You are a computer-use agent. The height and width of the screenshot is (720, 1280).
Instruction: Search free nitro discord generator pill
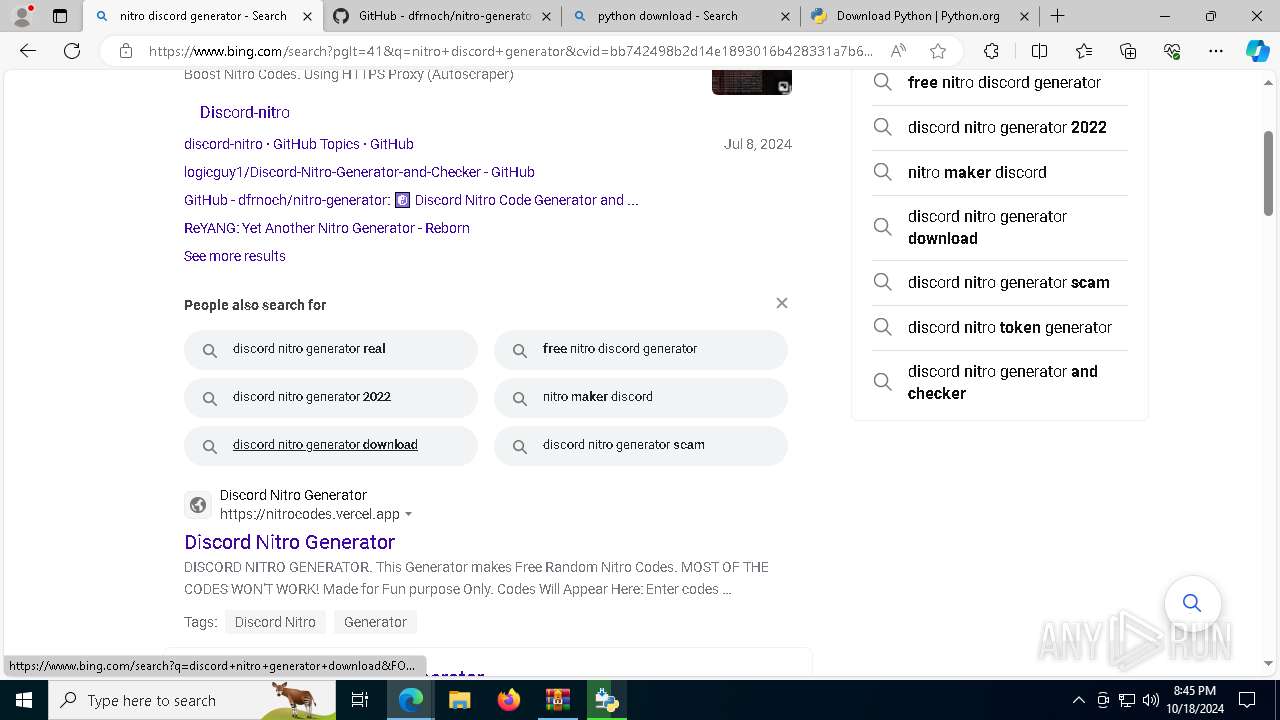pos(641,349)
